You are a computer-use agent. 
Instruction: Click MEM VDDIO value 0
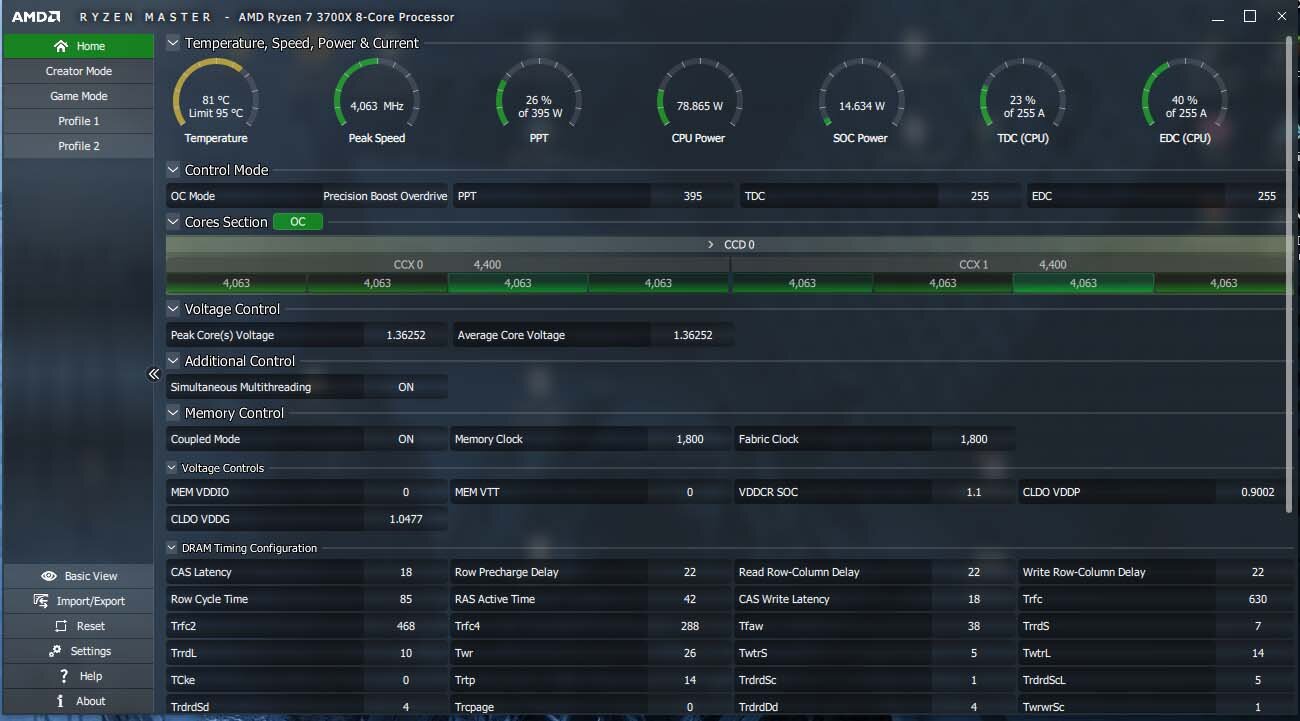click(406, 492)
